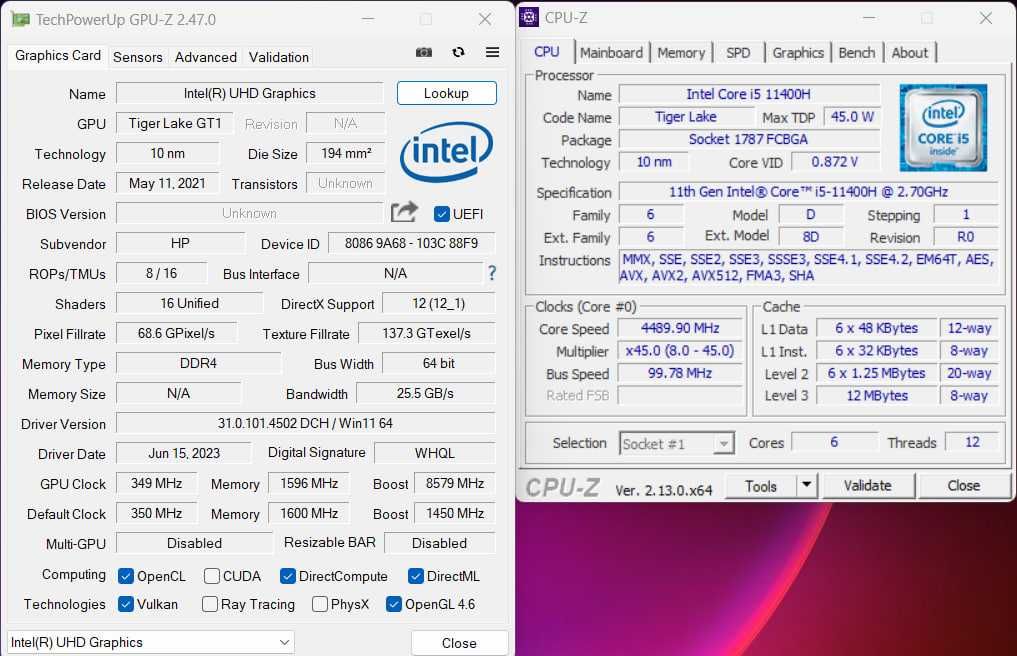The height and width of the screenshot is (656, 1017).
Task: Click the Driver Version field
Action: coord(305,423)
